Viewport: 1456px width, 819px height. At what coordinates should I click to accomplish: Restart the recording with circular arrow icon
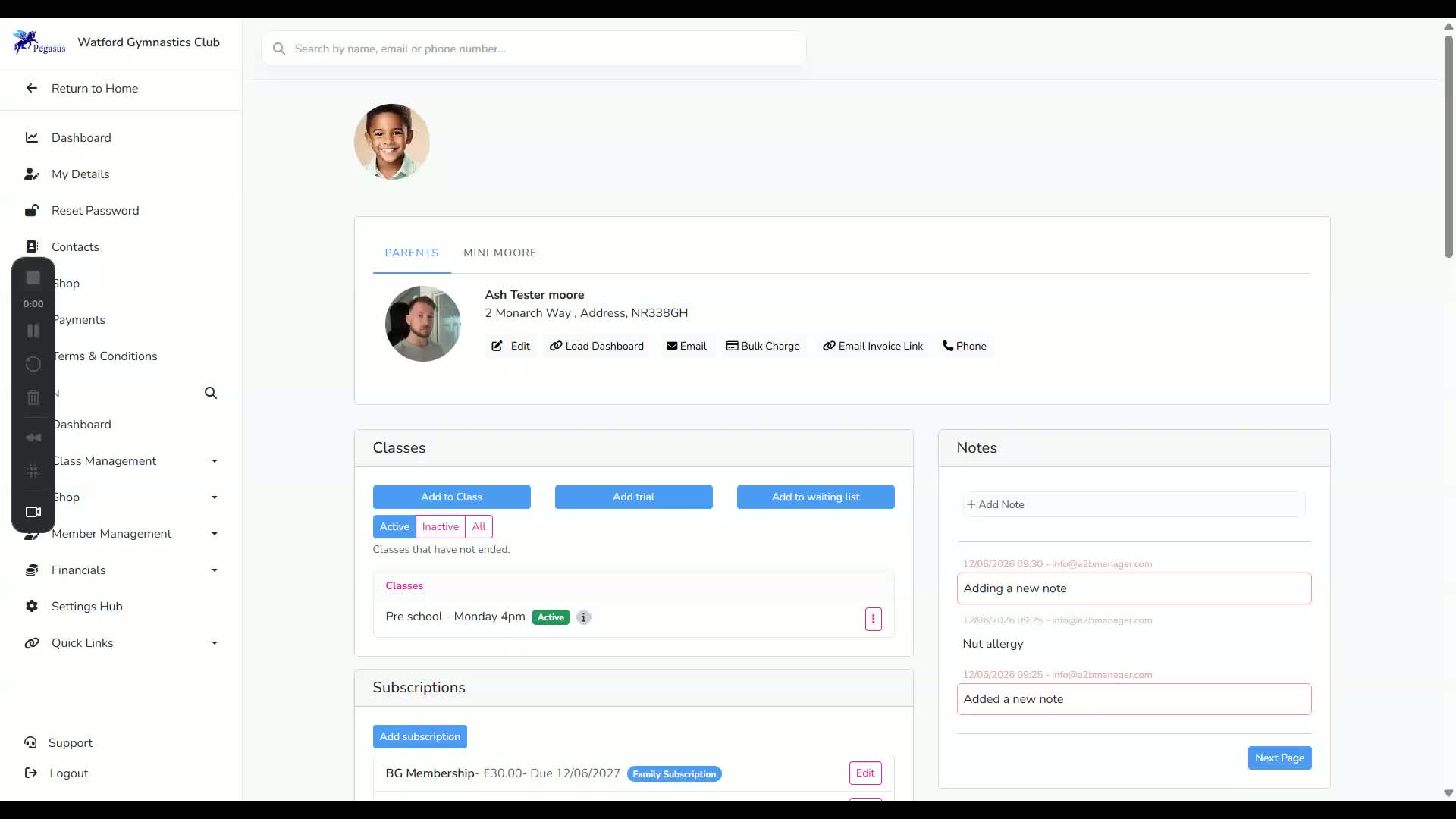tap(33, 364)
